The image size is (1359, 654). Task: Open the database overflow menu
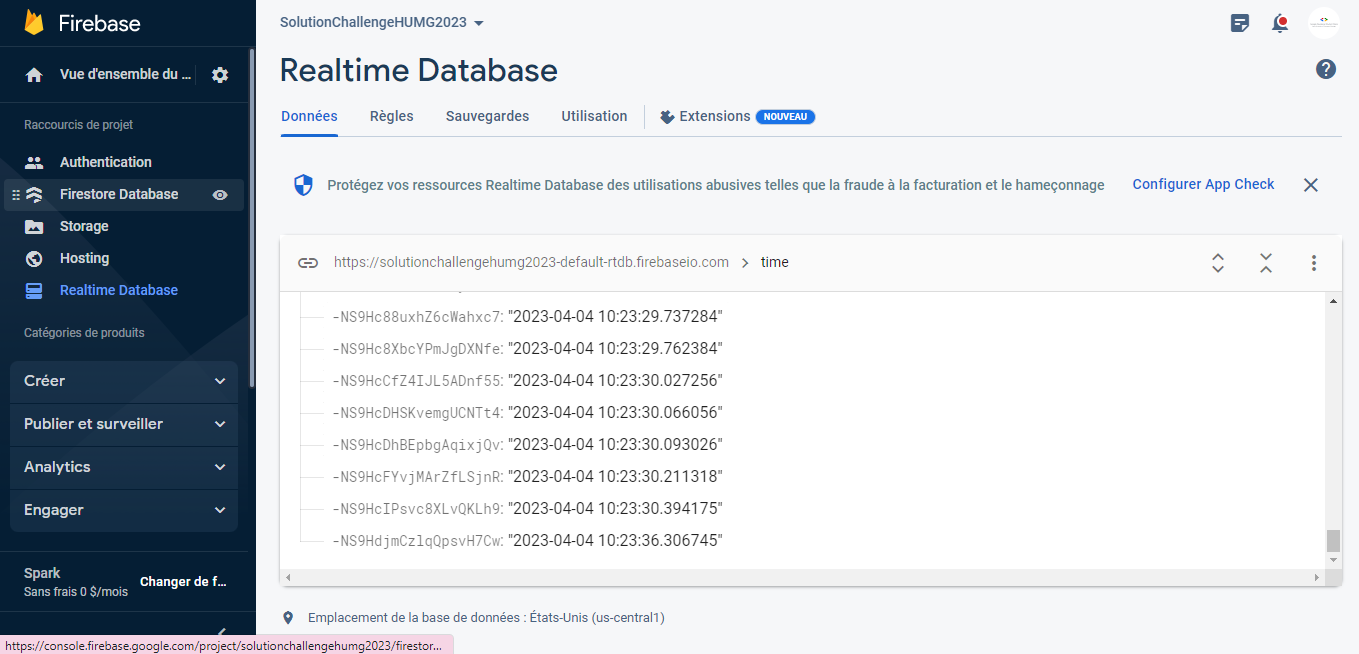1313,262
